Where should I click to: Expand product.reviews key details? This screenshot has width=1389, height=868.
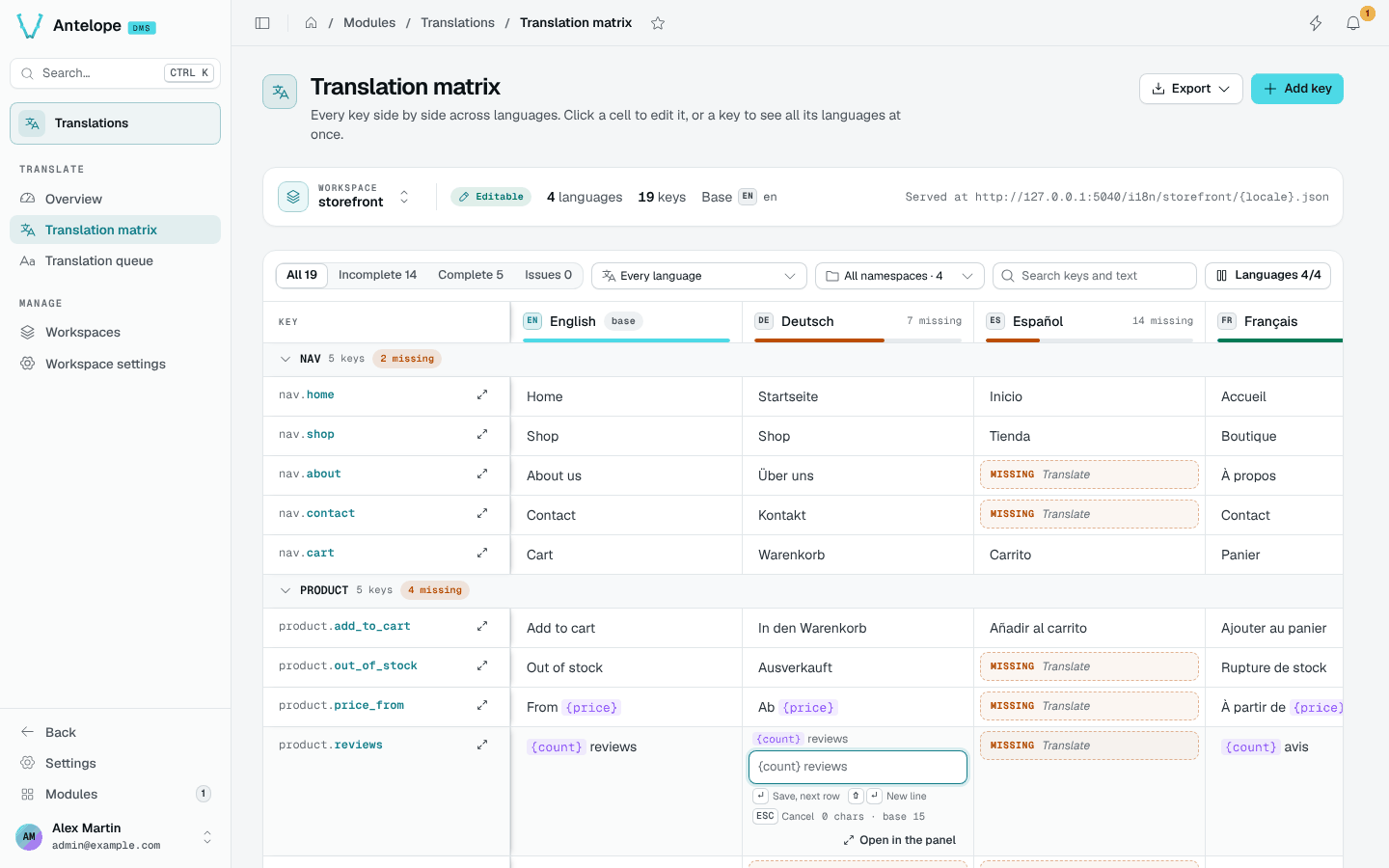[482, 745]
